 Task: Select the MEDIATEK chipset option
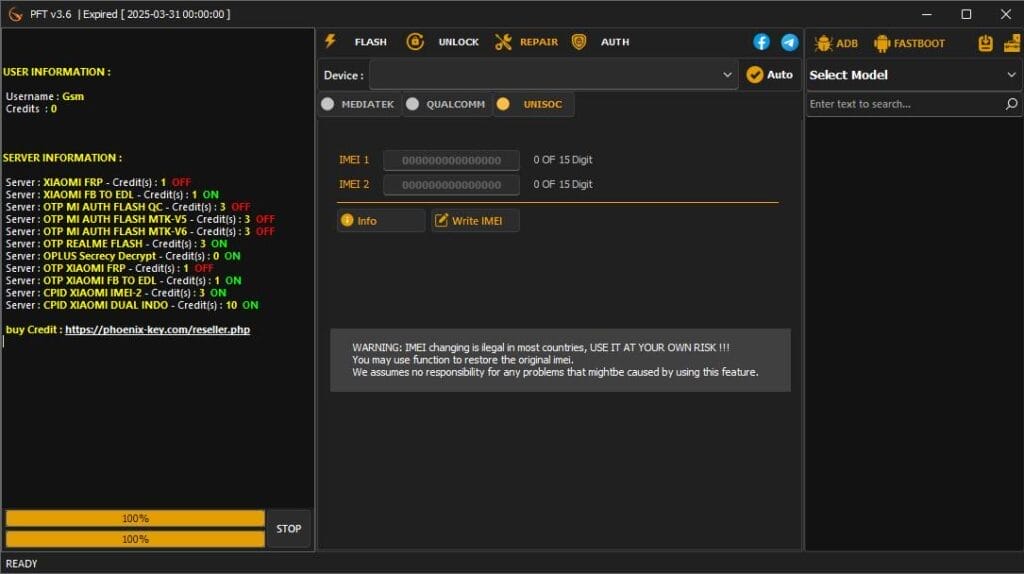(x=358, y=104)
